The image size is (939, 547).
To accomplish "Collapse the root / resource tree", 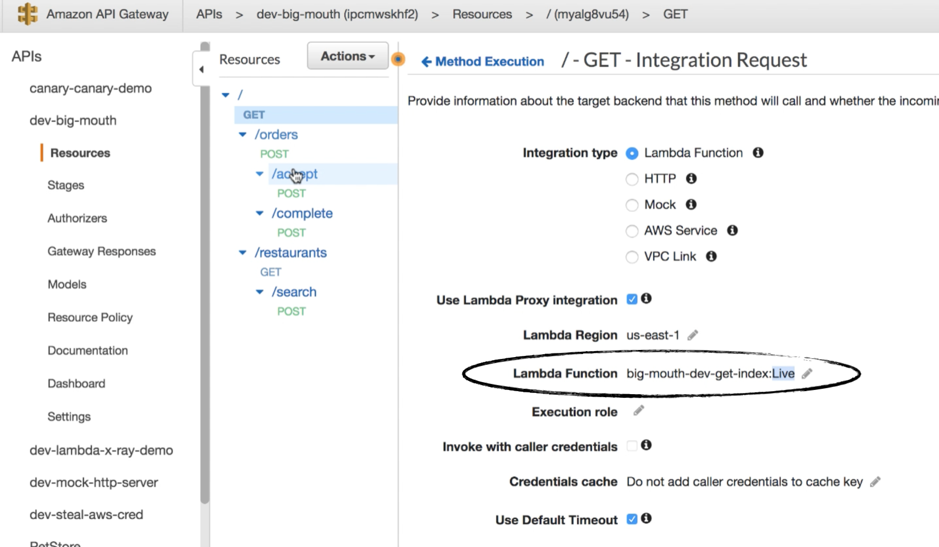I will (225, 95).
